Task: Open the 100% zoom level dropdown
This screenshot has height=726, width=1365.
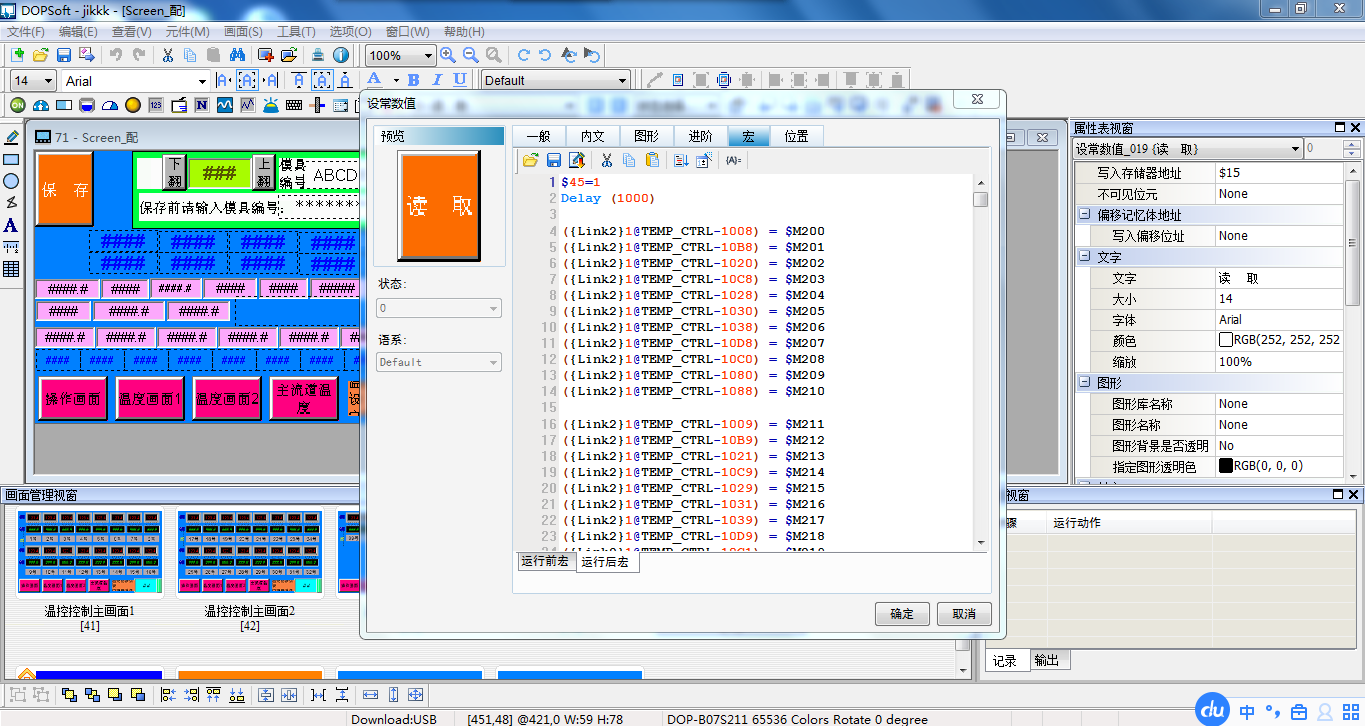Action: coord(427,56)
